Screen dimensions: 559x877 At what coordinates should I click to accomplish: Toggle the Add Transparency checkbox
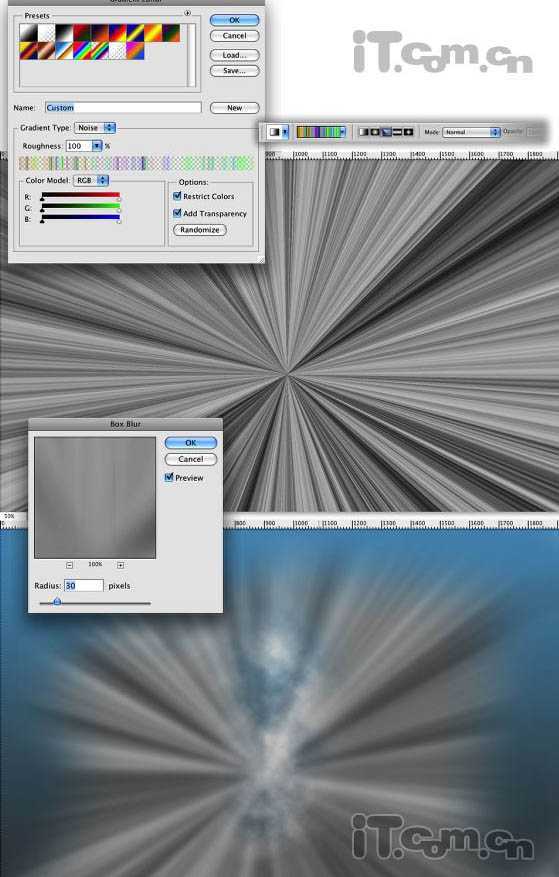177,213
